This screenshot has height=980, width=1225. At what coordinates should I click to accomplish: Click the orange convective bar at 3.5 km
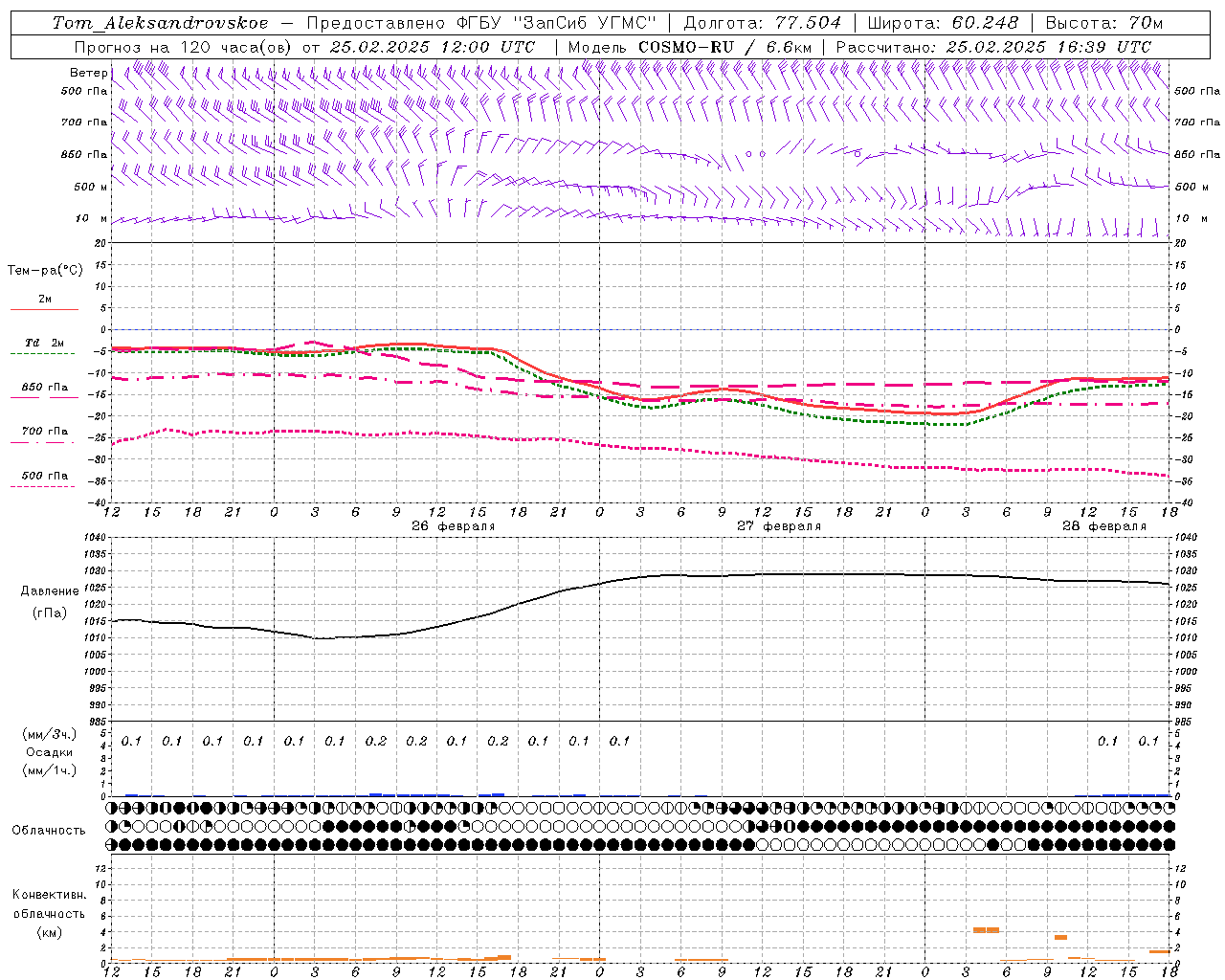pyautogui.click(x=1060, y=937)
